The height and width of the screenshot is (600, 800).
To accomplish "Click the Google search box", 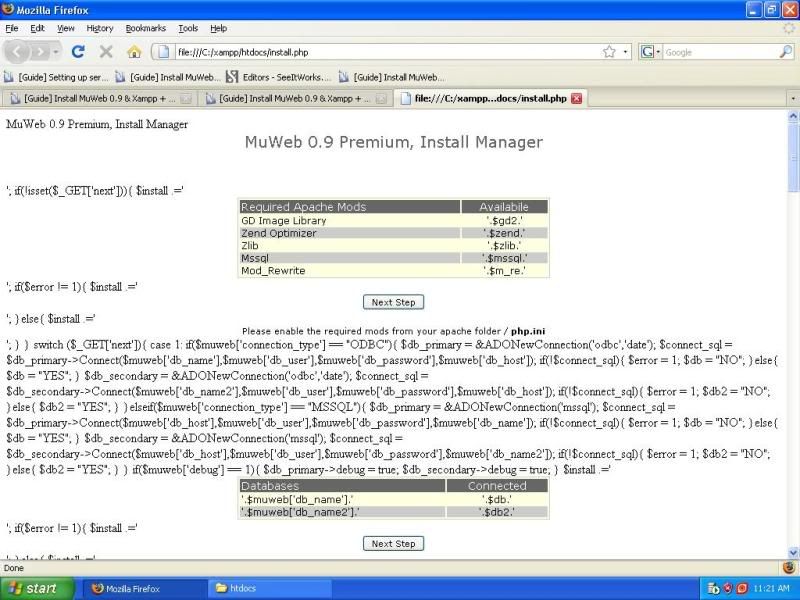I will (720, 52).
